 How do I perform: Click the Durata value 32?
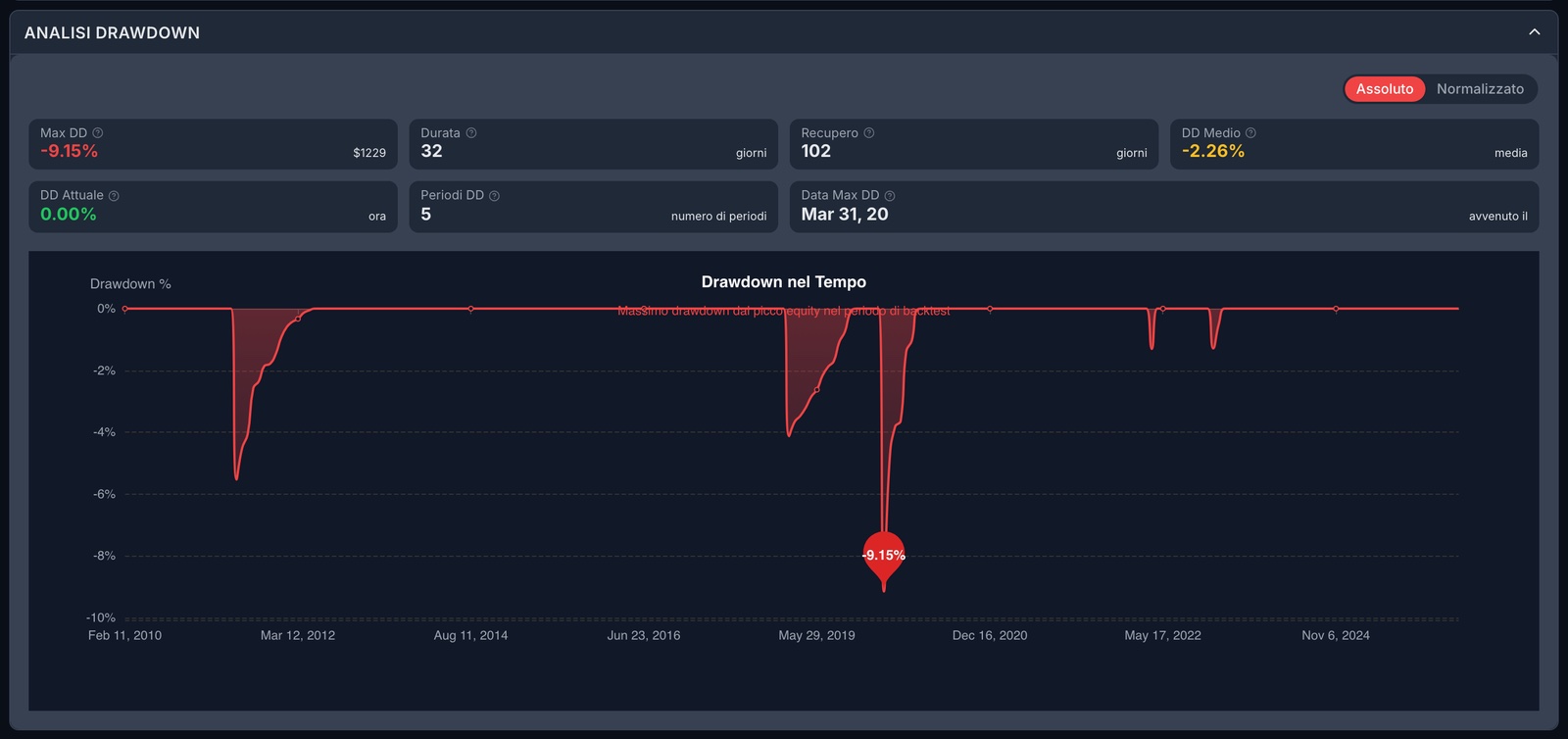pos(431,151)
